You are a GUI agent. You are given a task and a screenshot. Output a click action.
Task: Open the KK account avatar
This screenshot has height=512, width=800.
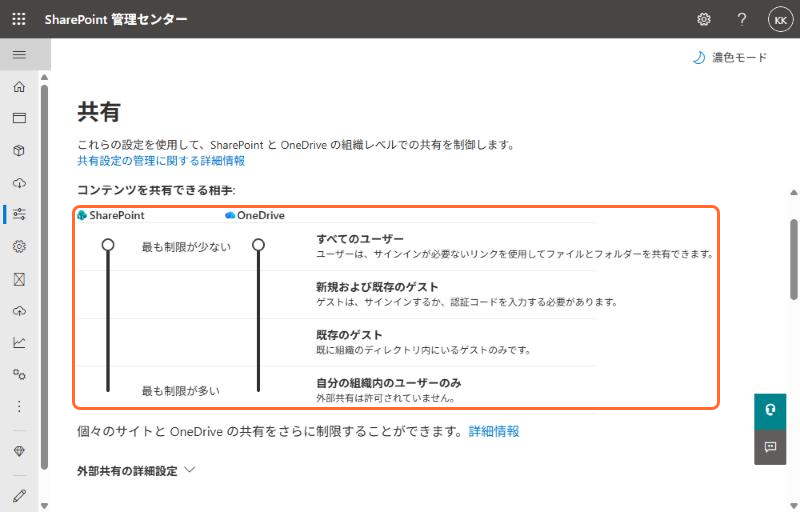pyautogui.click(x=780, y=19)
